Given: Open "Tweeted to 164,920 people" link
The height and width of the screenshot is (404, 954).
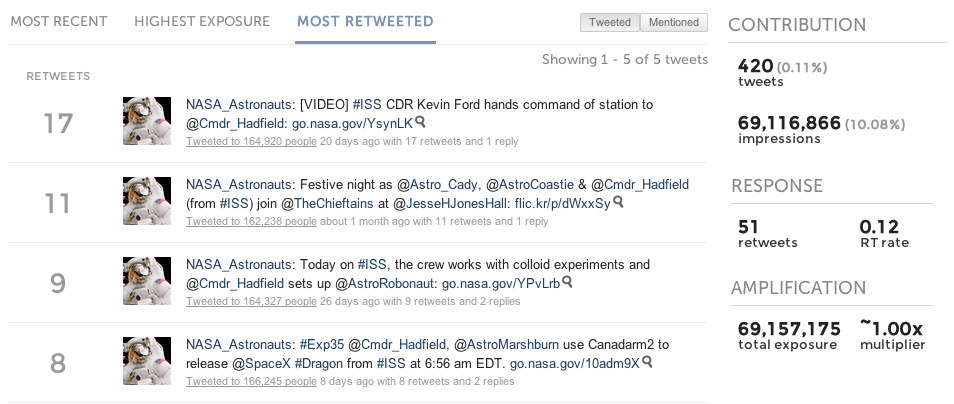Looking at the screenshot, I should point(251,141).
